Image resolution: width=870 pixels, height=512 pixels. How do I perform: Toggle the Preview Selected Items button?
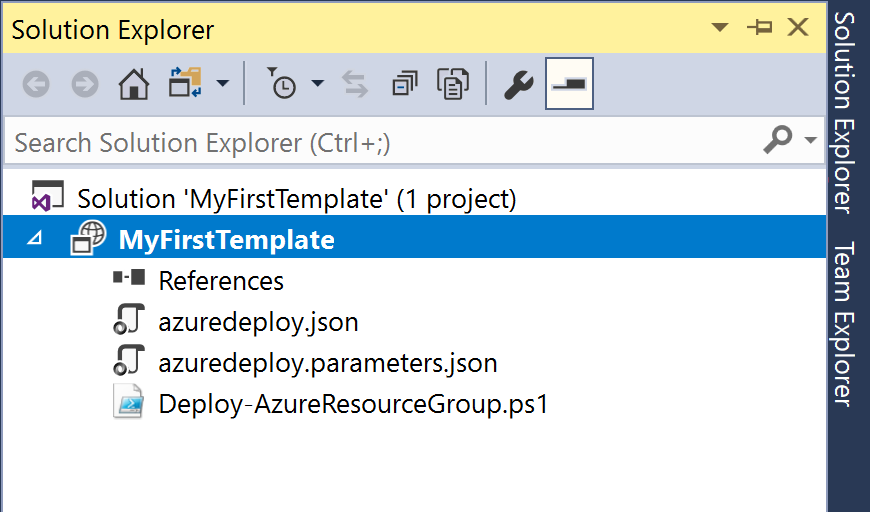pos(569,84)
